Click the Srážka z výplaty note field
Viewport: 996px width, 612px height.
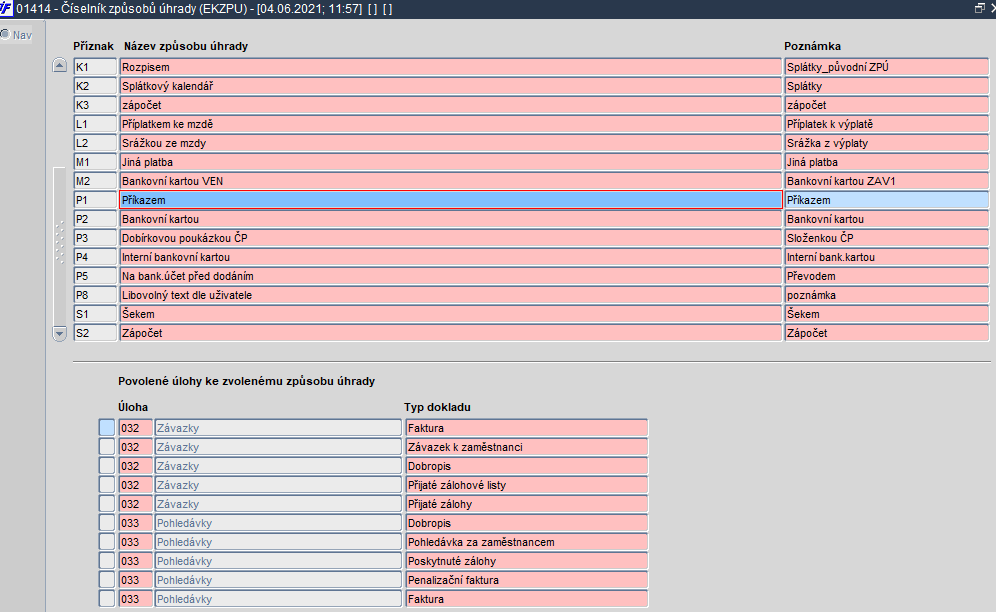(887, 143)
